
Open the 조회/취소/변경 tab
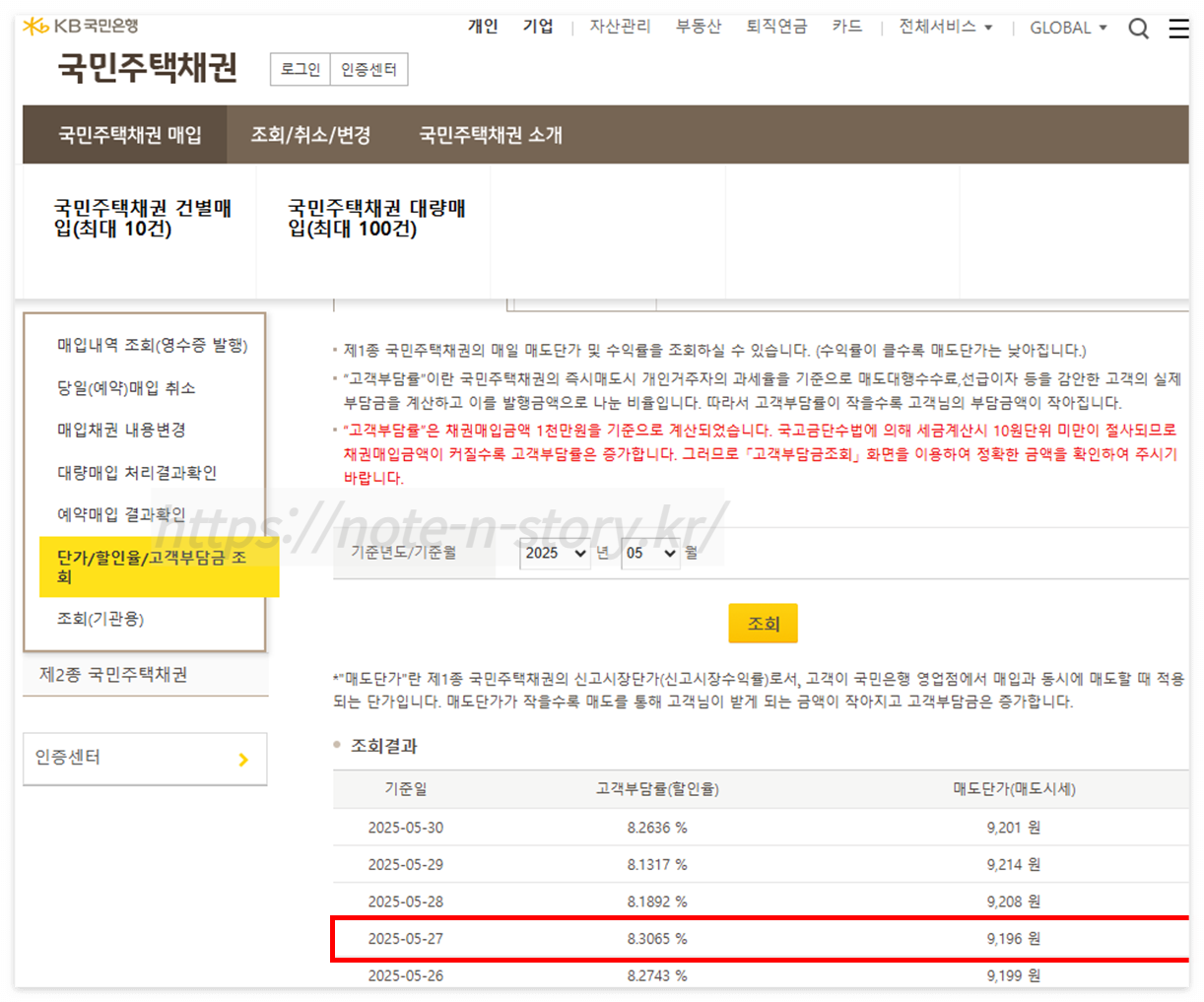[x=310, y=135]
